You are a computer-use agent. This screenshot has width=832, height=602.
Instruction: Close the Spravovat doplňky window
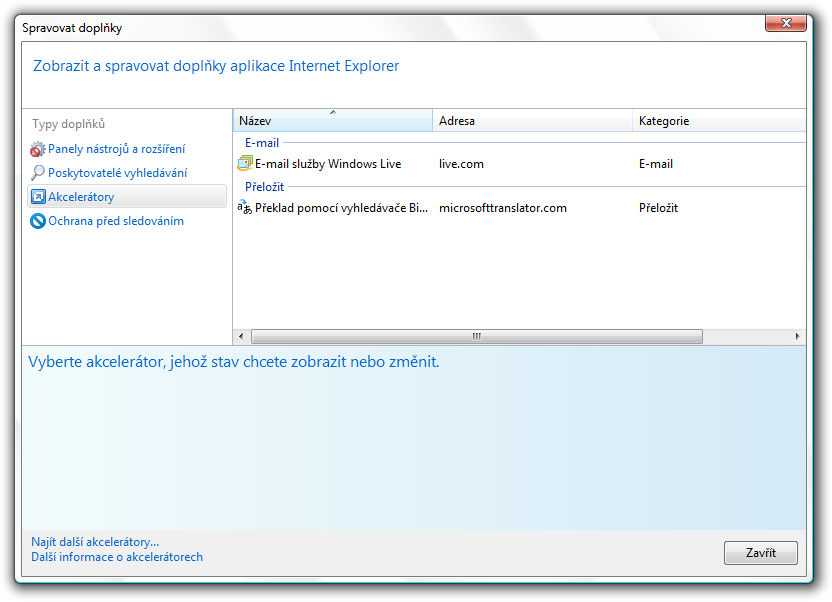(786, 23)
